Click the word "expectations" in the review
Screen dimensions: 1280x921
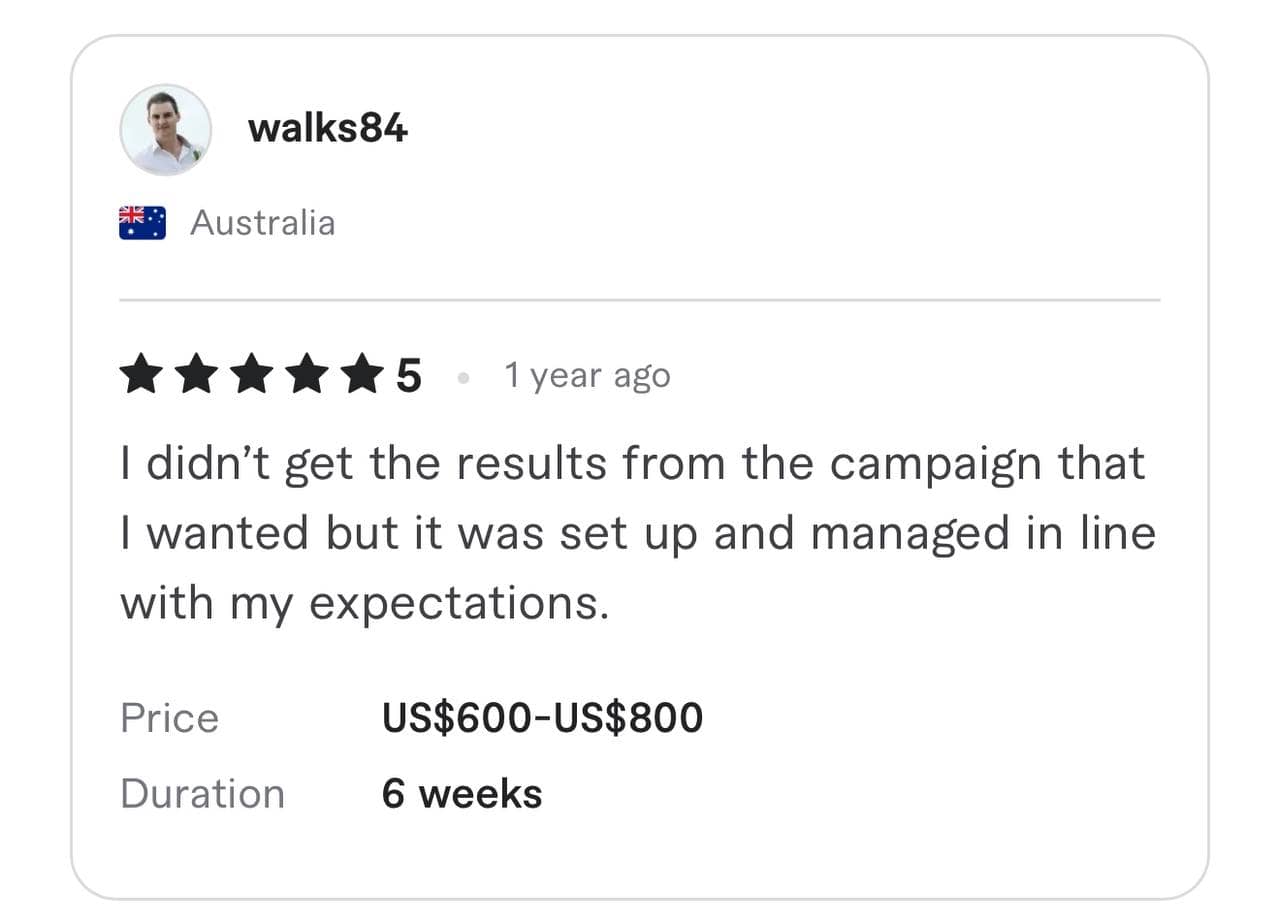(456, 604)
